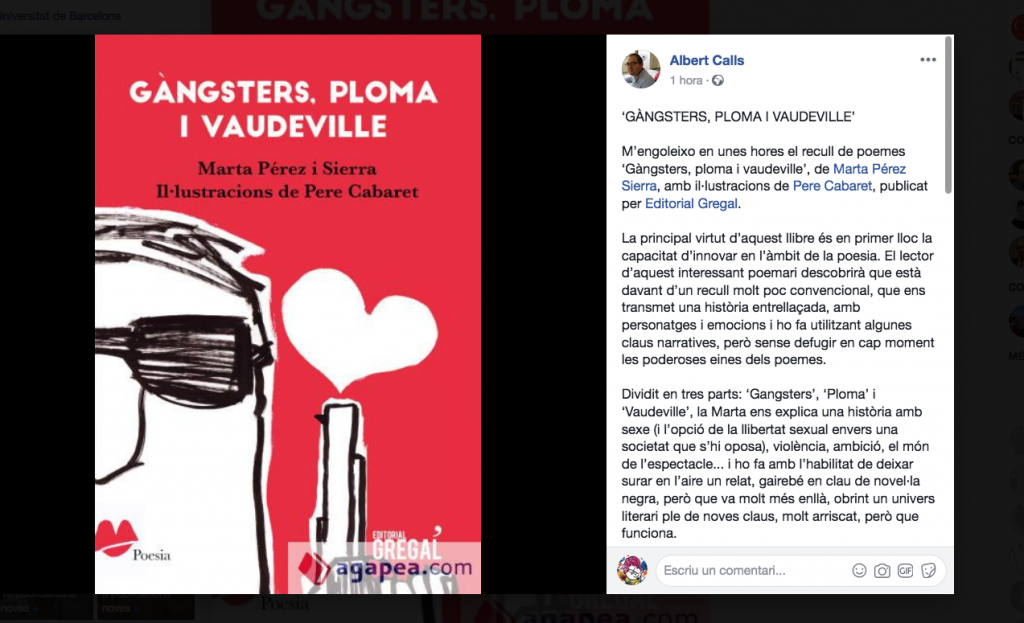Viewport: 1024px width, 623px height.
Task: Add a GIF to the comment
Action: point(905,571)
